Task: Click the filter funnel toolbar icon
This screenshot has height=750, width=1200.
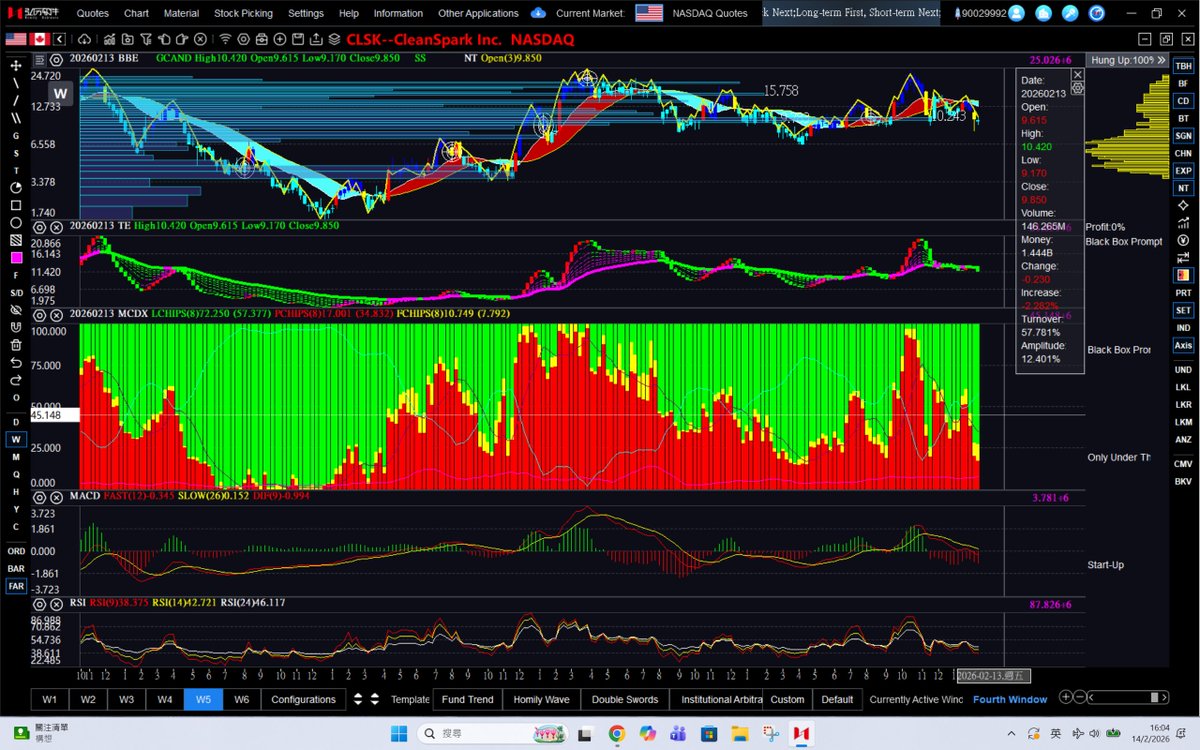Action: coord(146,39)
